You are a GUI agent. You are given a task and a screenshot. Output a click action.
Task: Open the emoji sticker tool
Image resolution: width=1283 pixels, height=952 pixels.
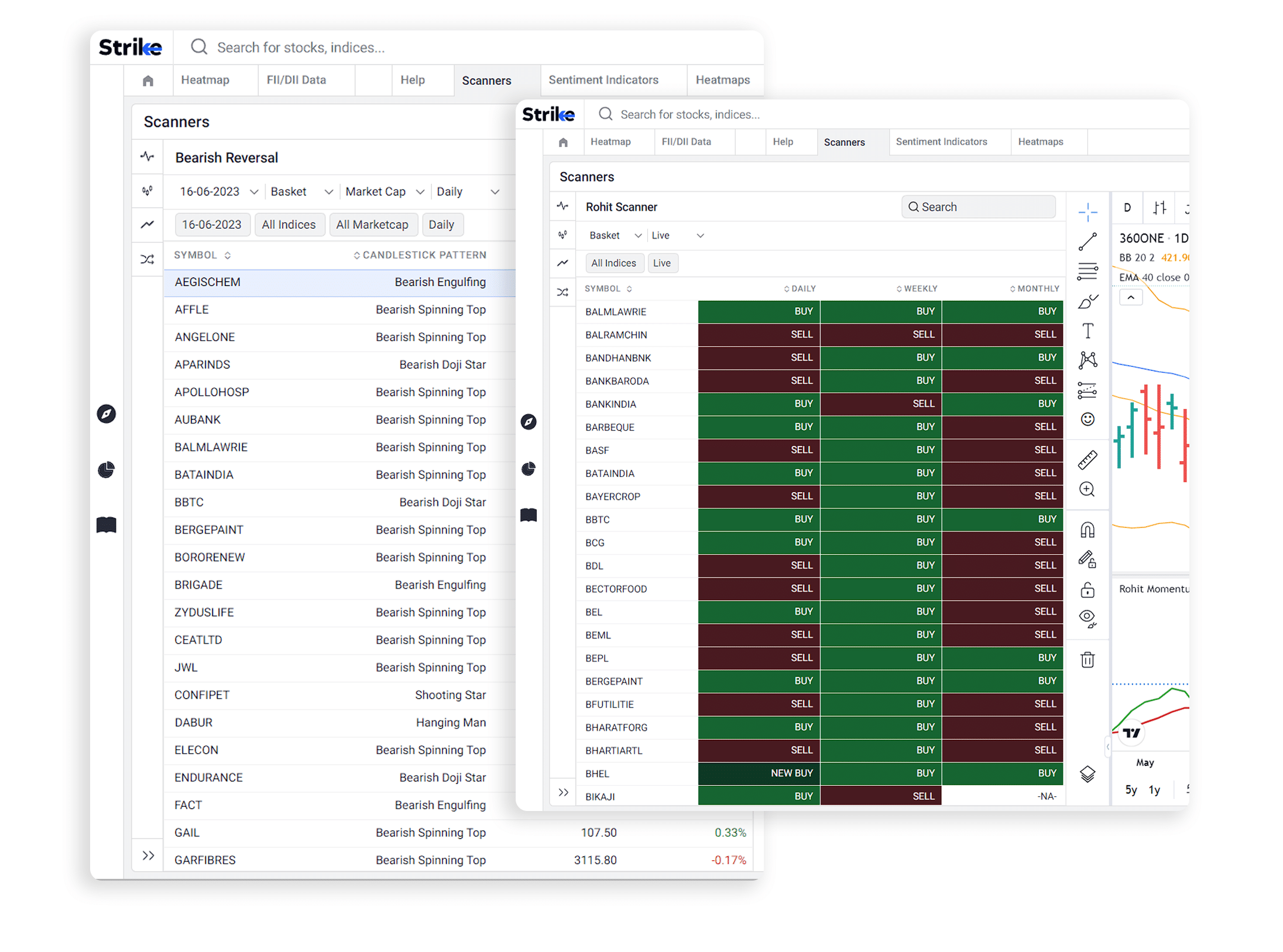point(1087,419)
